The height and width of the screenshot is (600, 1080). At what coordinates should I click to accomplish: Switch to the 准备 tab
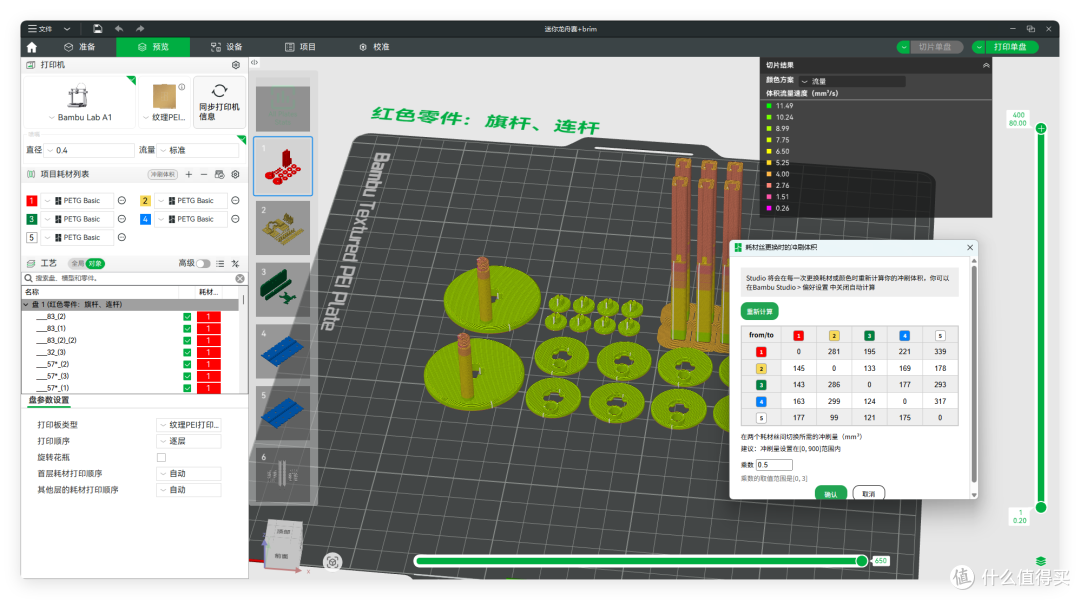[x=80, y=47]
